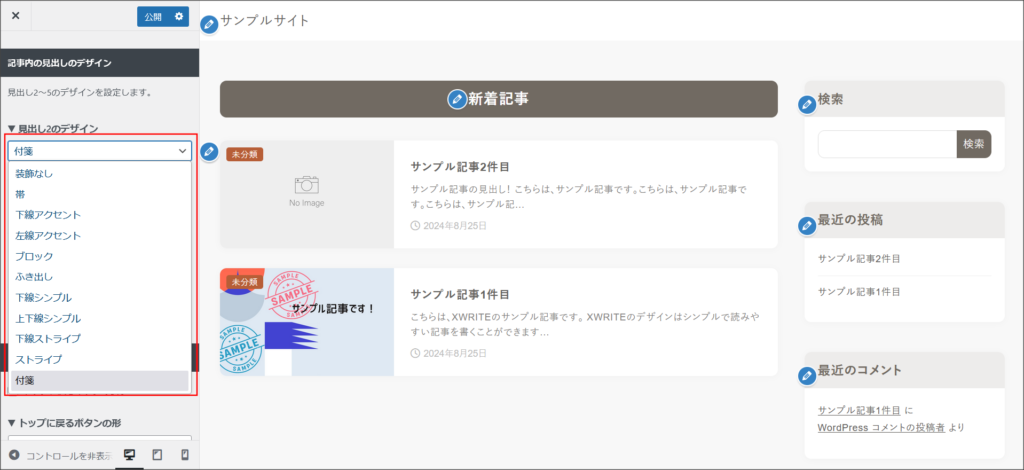Pick ブロック heading style
This screenshot has height=470, width=1024.
click(x=99, y=257)
